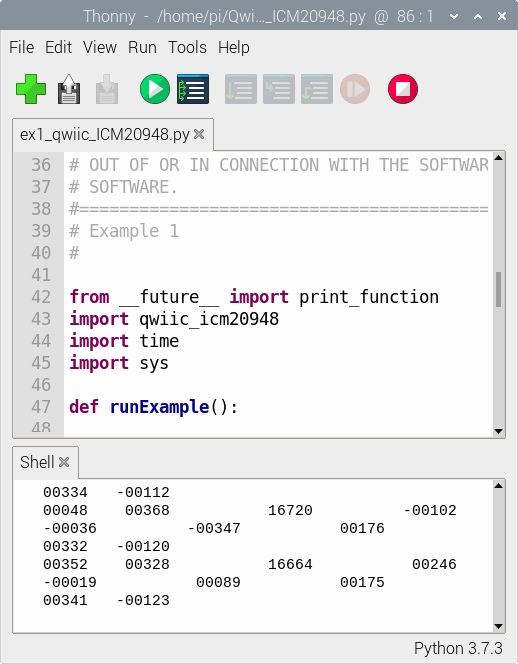Click line number 47 in the gutter
This screenshot has width=518, height=664.
pyautogui.click(x=41, y=407)
